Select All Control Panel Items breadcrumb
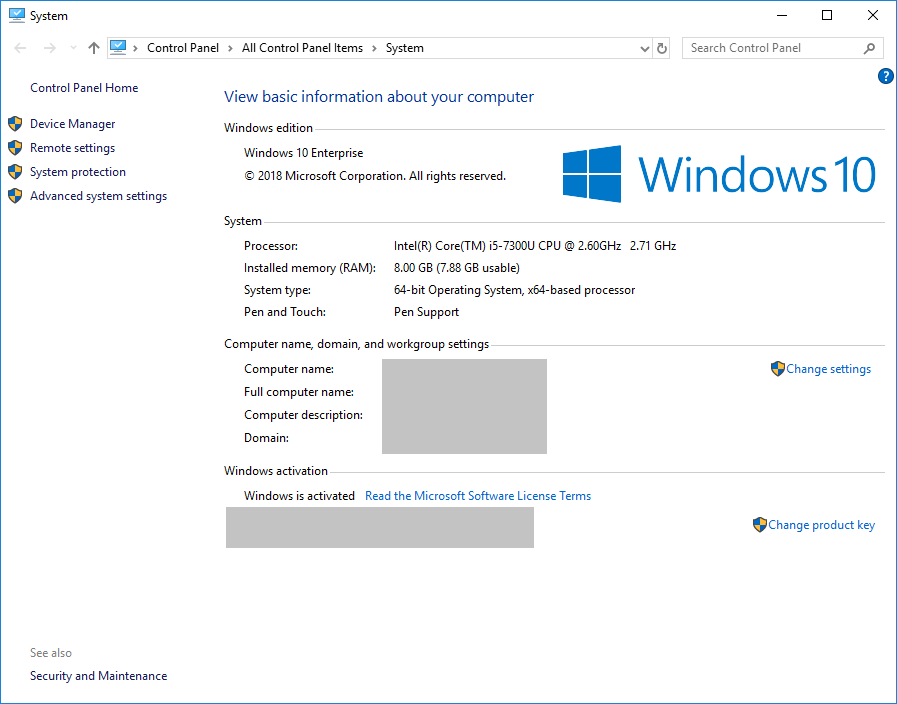Image resolution: width=897 pixels, height=704 pixels. (302, 48)
